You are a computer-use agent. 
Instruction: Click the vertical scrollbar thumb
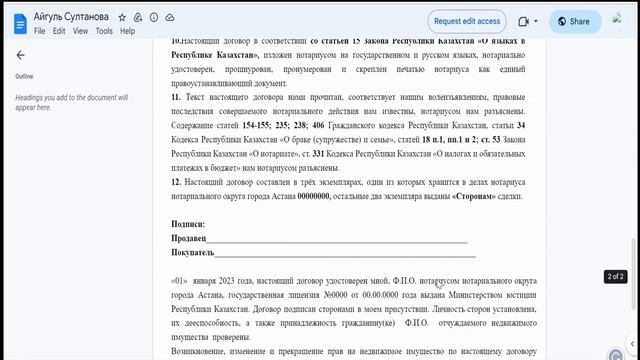[634, 273]
